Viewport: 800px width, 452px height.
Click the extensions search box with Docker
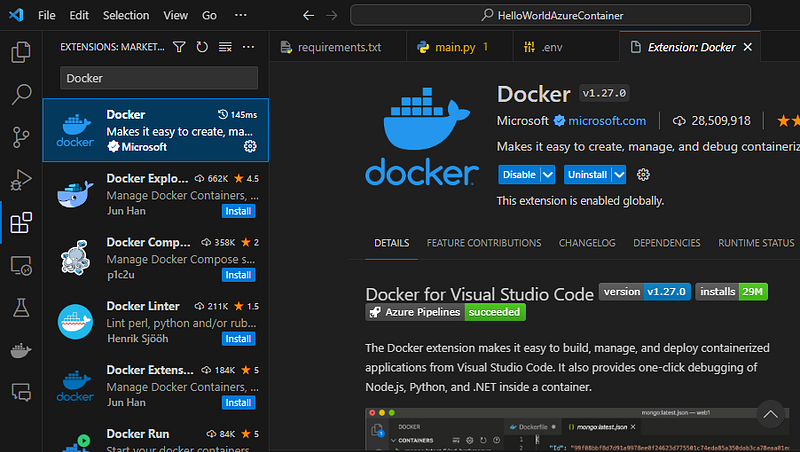159,78
